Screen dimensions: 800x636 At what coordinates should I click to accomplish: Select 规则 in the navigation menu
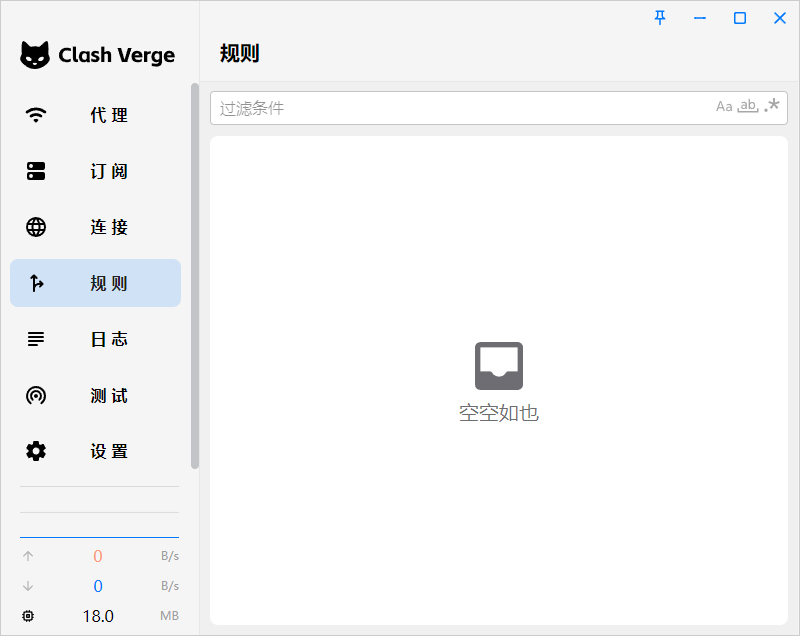[108, 283]
